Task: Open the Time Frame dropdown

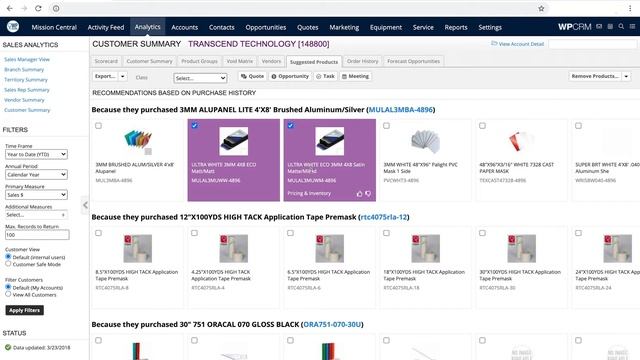Action: click(x=36, y=154)
